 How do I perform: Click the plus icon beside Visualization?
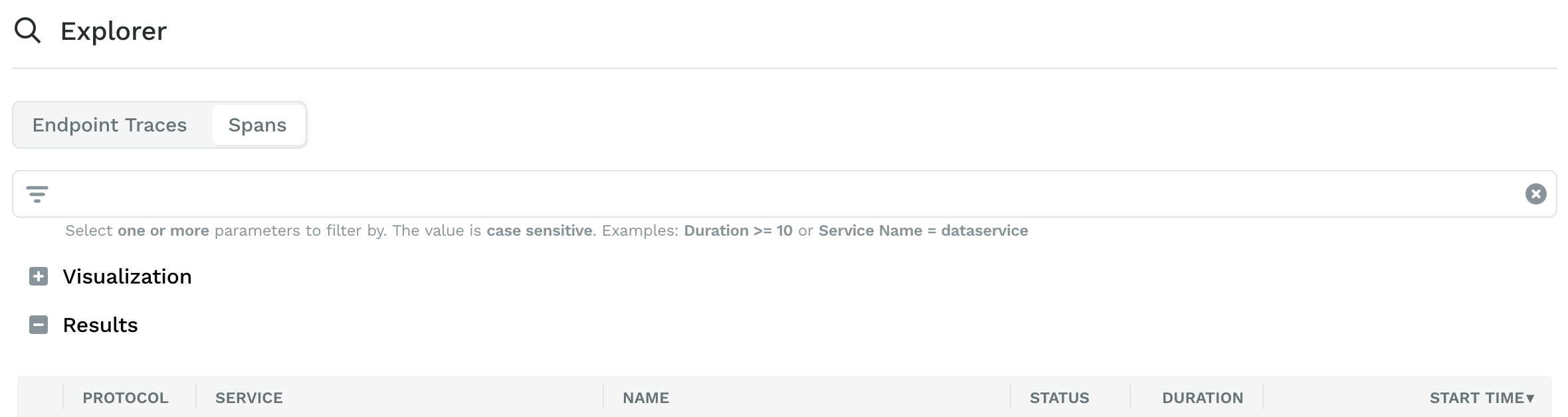pyautogui.click(x=39, y=277)
